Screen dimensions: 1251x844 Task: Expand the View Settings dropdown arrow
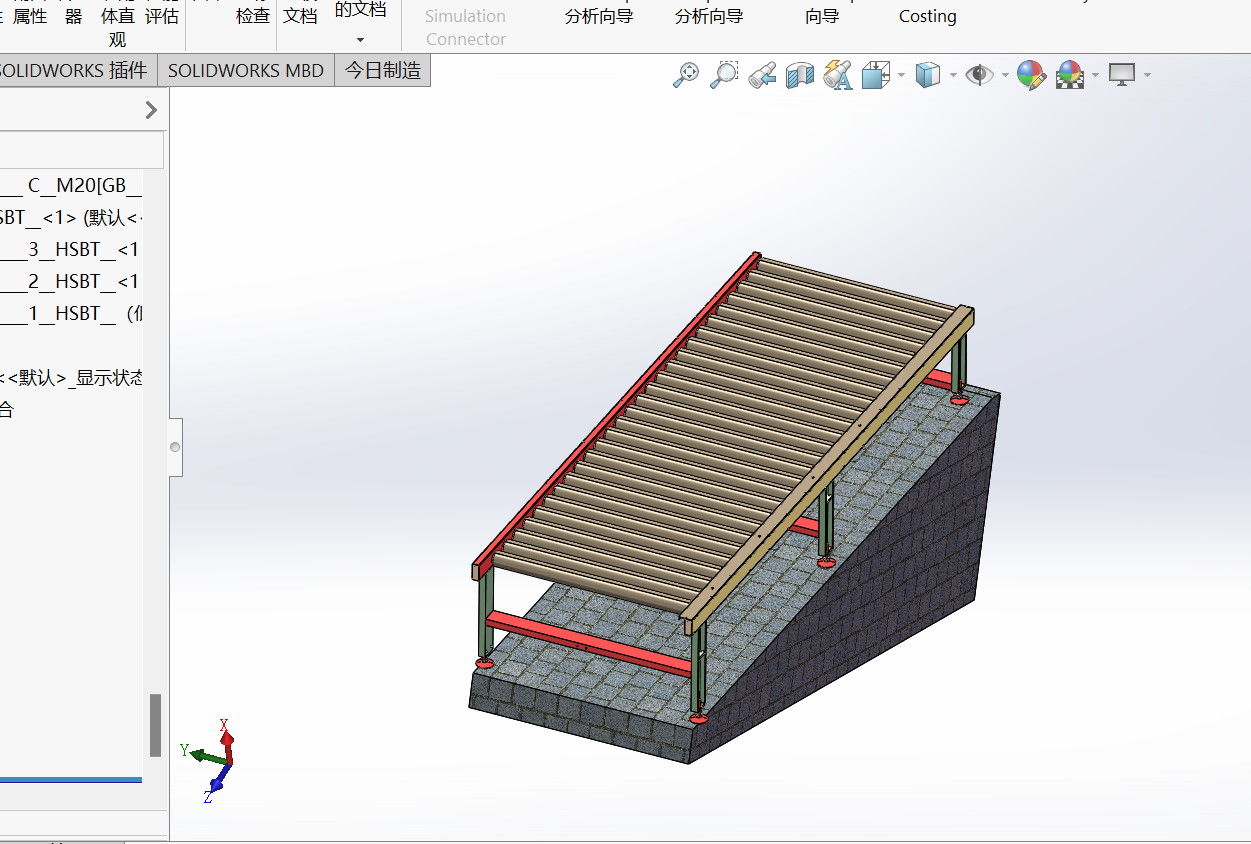tap(1147, 75)
